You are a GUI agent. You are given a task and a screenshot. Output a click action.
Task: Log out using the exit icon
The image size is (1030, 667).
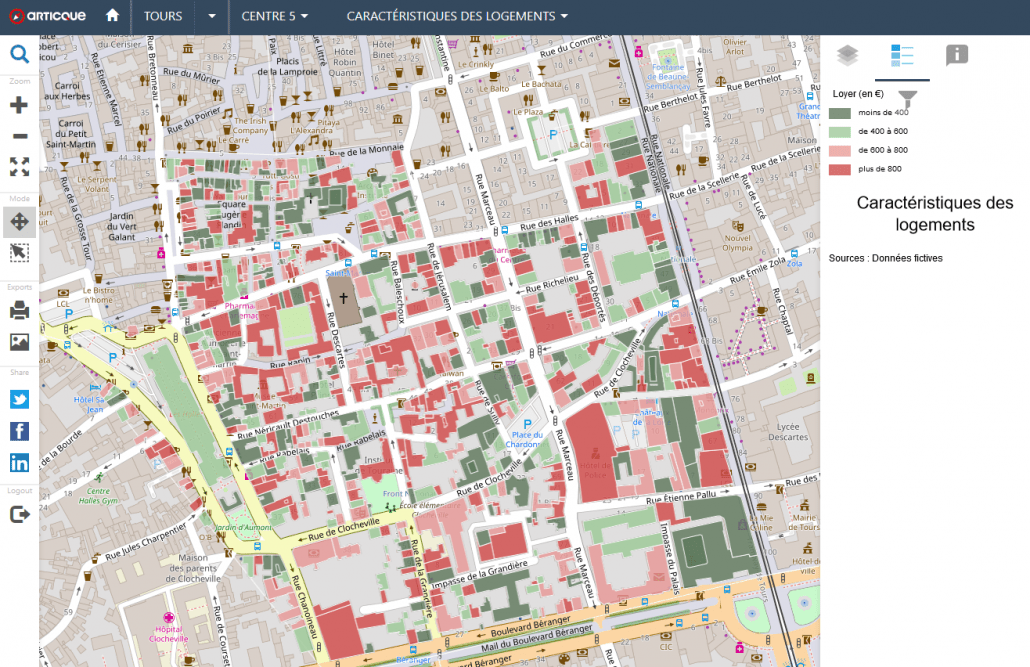click(19, 515)
